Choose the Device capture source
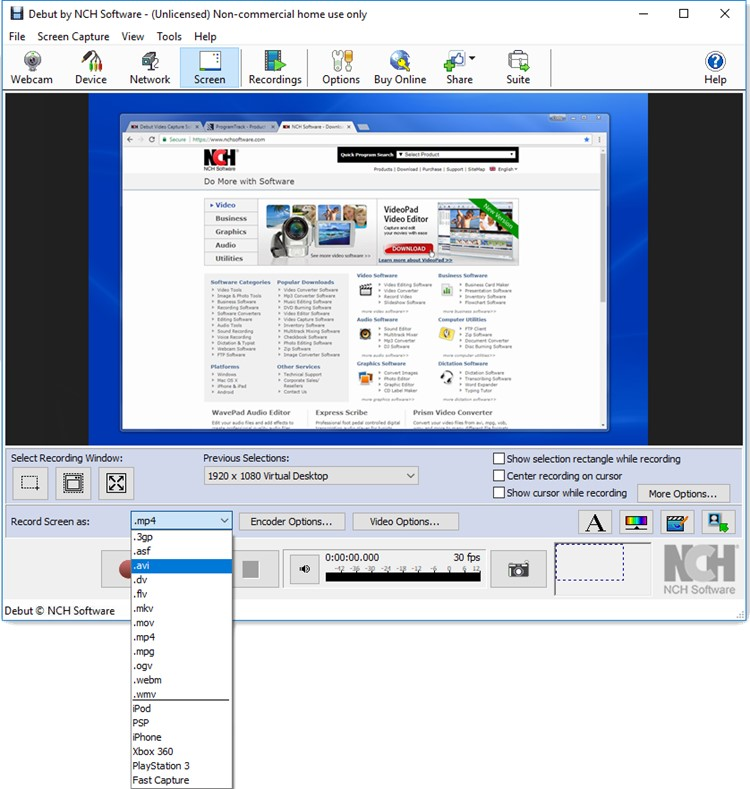The image size is (750, 789). tap(91, 68)
